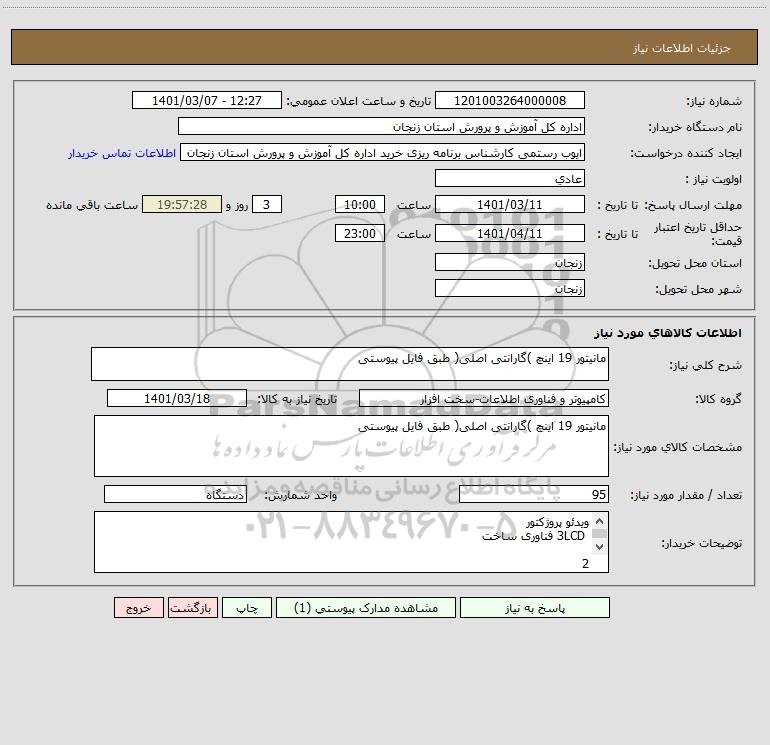Click buyer organization name field
770x745 pixels.
[381, 126]
